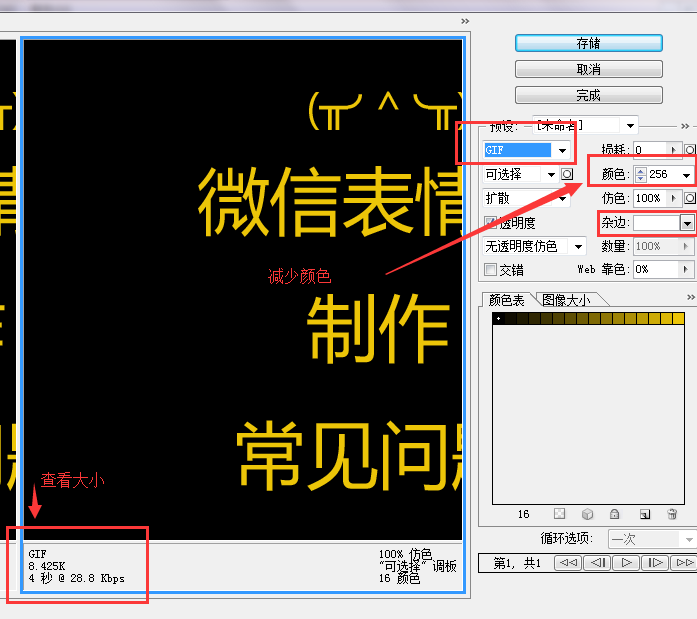This screenshot has height=619, width=697.
Task: Click the optimized GIF preview image
Action: (243, 290)
